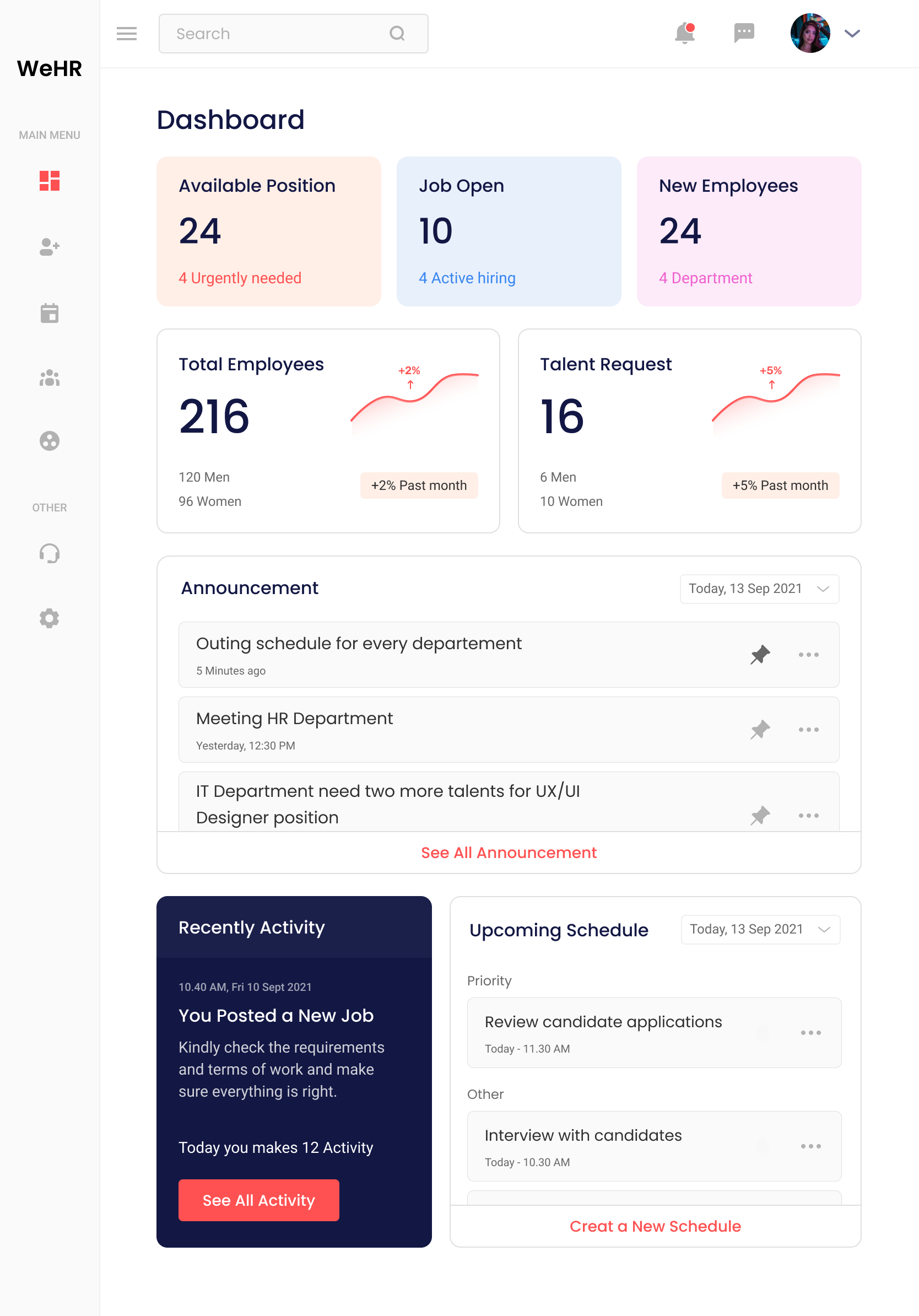Pin the IT Department announcement
The image size is (919, 1316).
click(760, 815)
